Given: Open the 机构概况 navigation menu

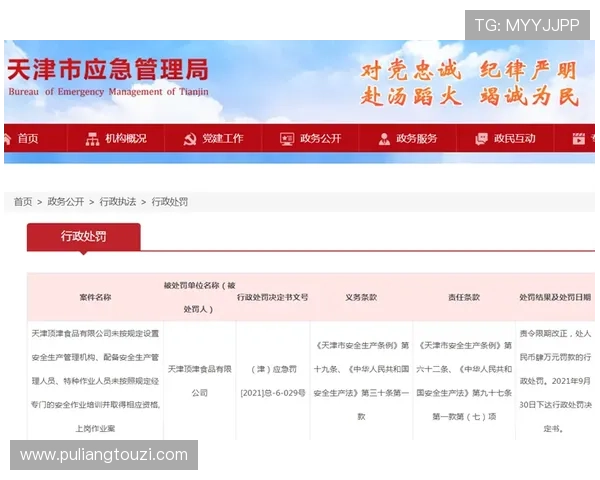Looking at the screenshot, I should pos(126,139).
